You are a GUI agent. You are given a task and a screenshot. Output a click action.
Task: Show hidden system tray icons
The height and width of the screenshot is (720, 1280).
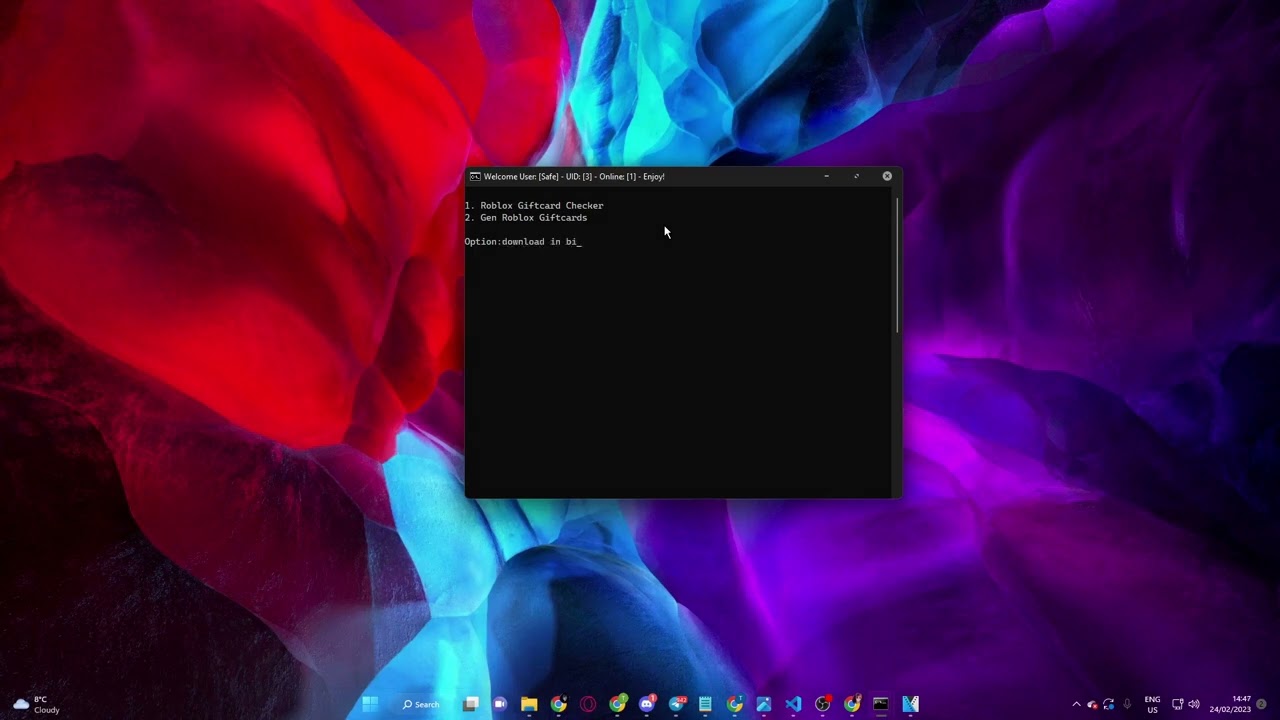coord(1076,704)
